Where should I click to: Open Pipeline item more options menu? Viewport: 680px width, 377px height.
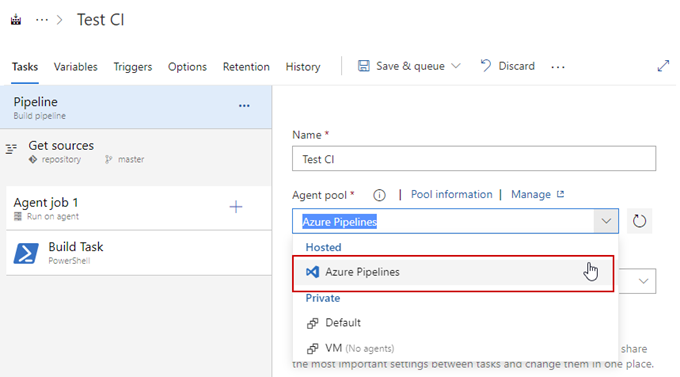point(244,106)
